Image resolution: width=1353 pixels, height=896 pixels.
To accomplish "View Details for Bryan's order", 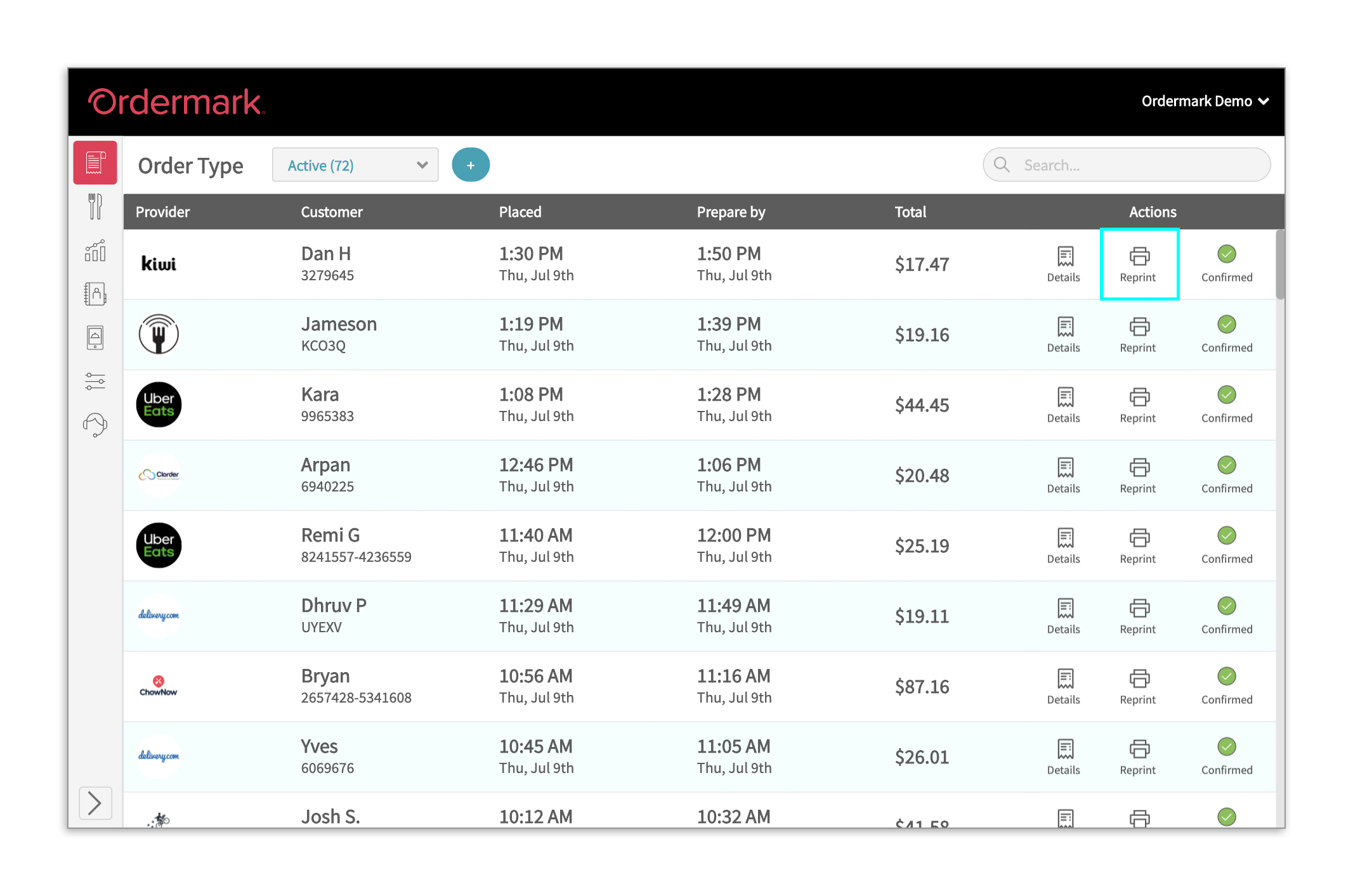I will click(1064, 686).
